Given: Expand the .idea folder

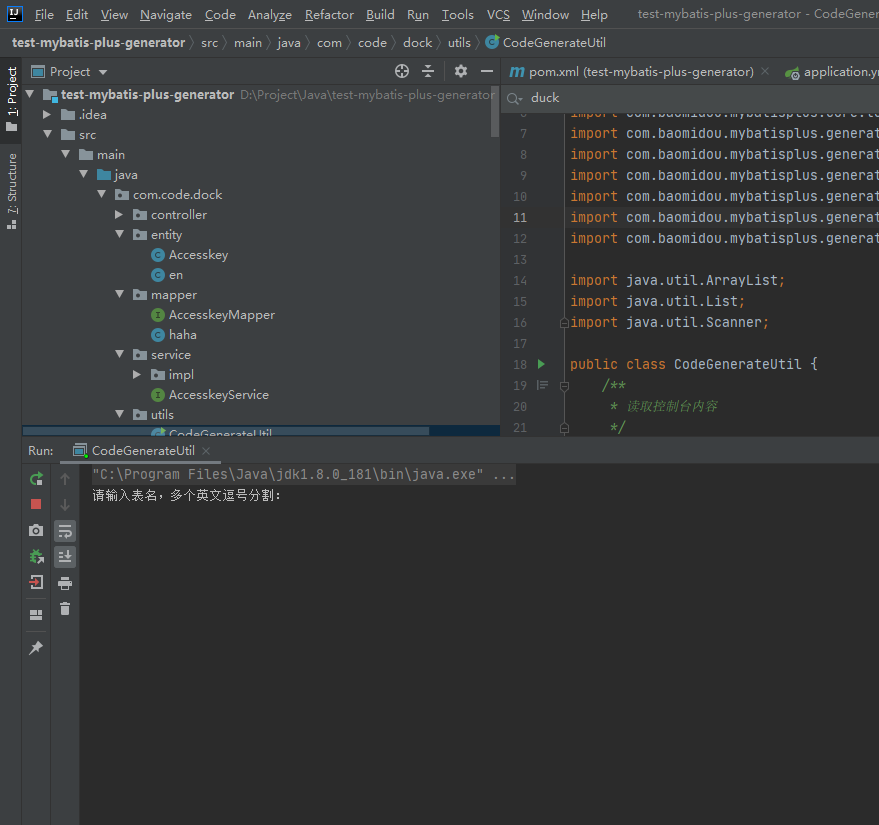Looking at the screenshot, I should [x=48, y=114].
